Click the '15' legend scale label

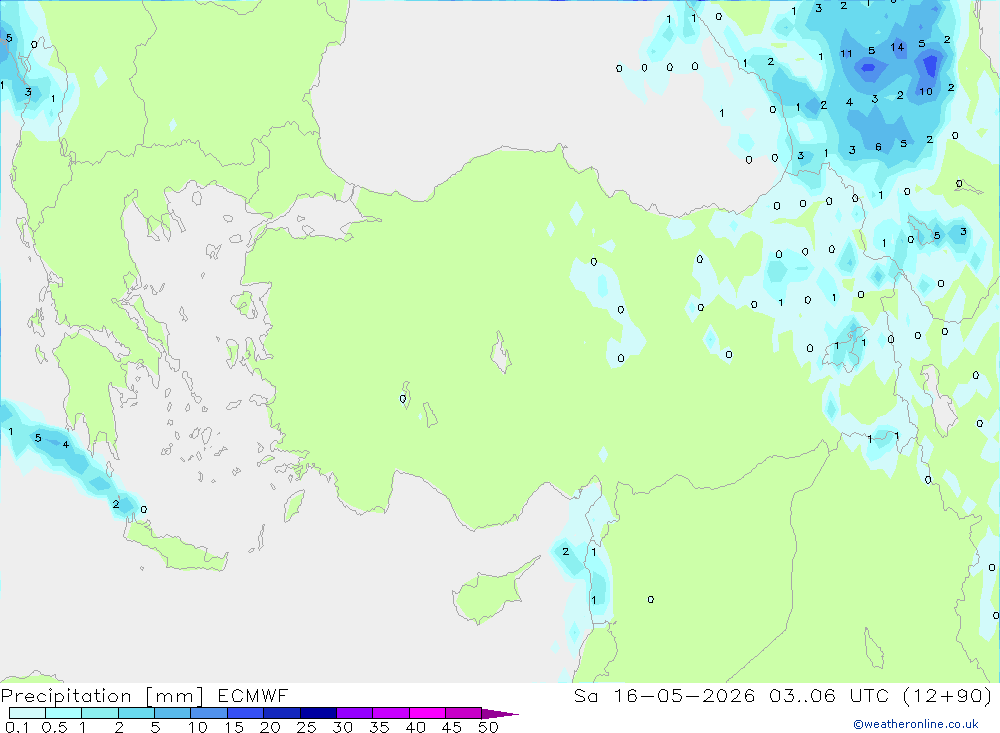[x=233, y=727]
